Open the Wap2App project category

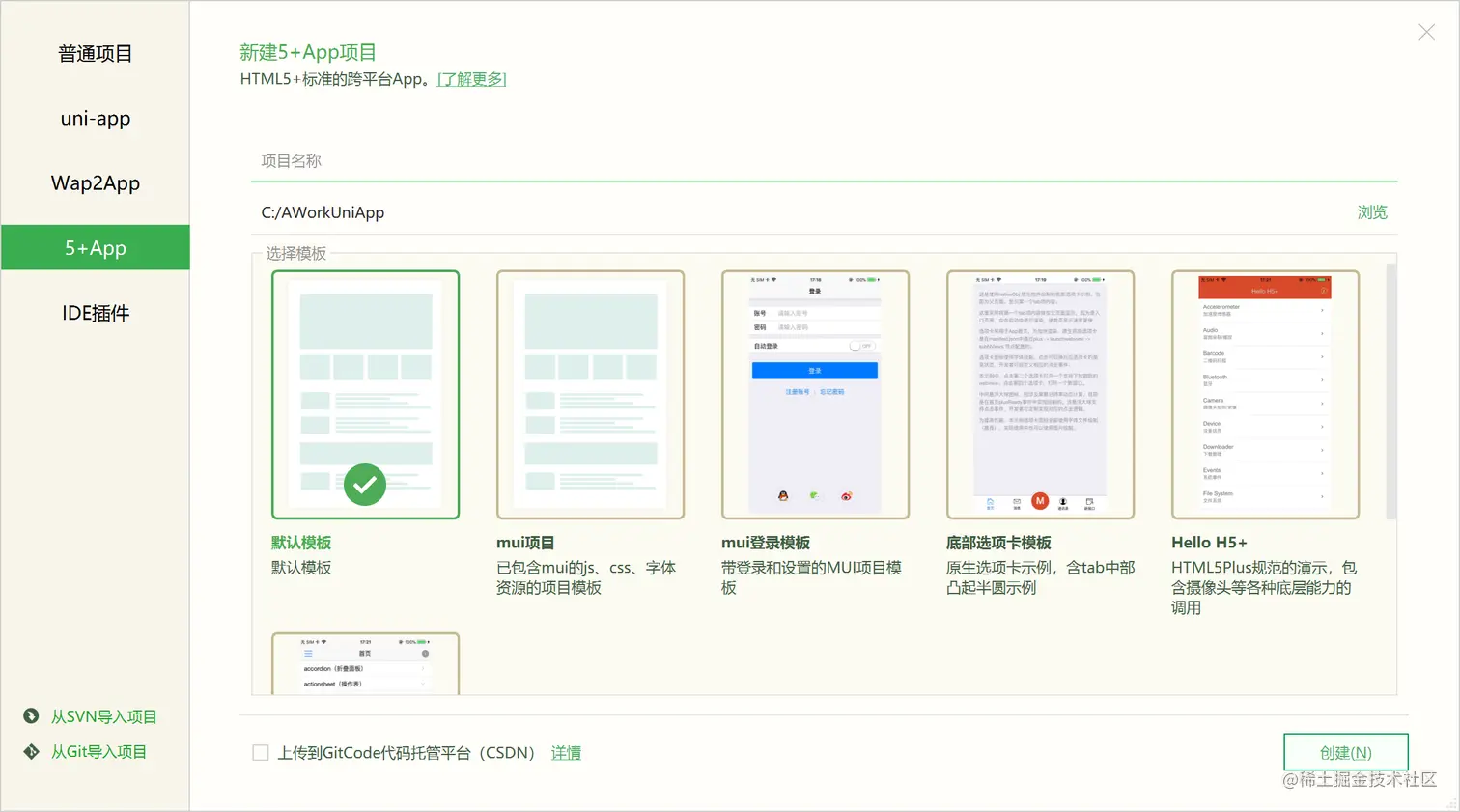tap(95, 182)
